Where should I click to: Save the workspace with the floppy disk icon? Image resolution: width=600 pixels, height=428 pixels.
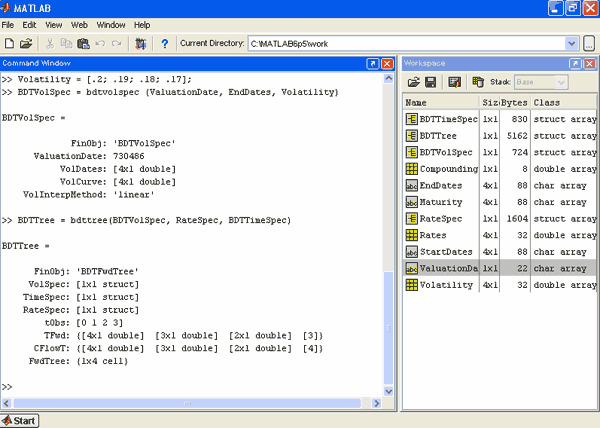430,82
